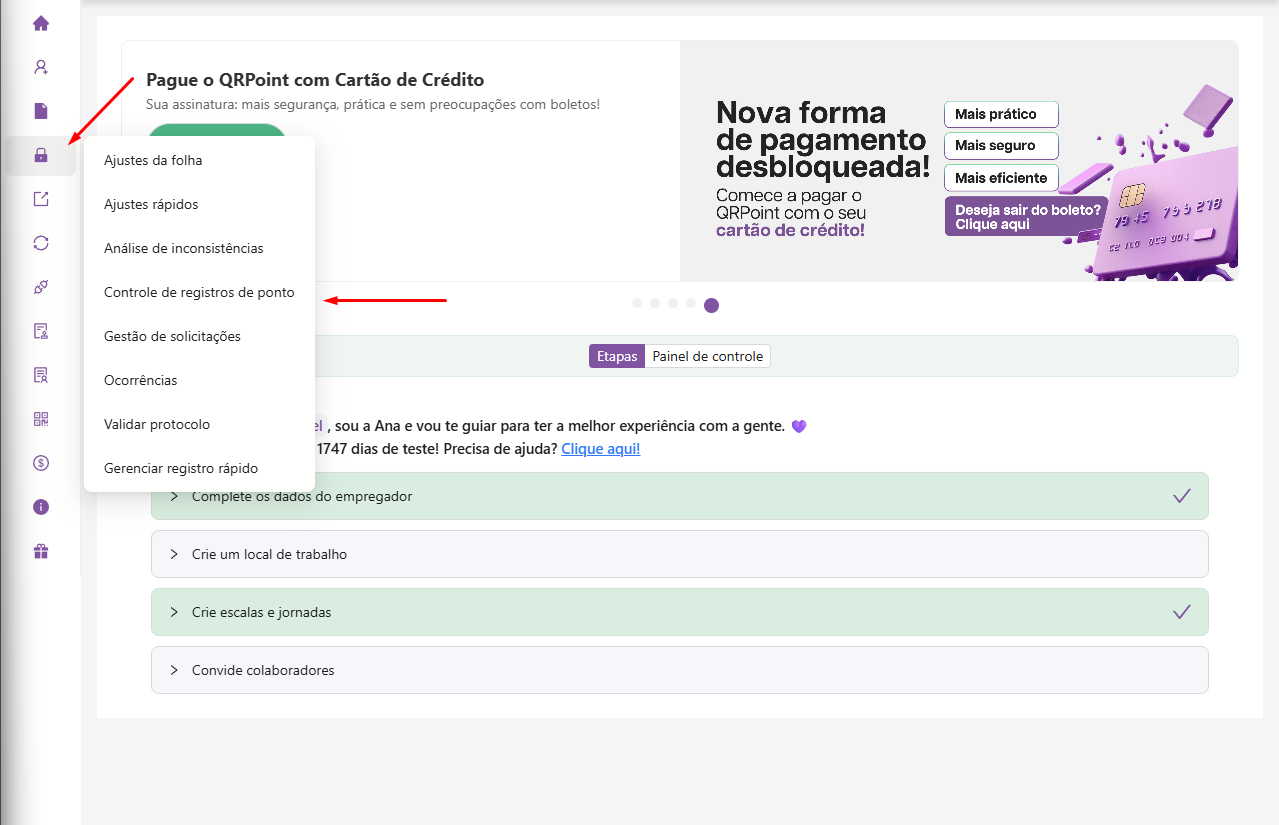Open the export arrow sidebar icon
1279x825 pixels.
(x=41, y=199)
